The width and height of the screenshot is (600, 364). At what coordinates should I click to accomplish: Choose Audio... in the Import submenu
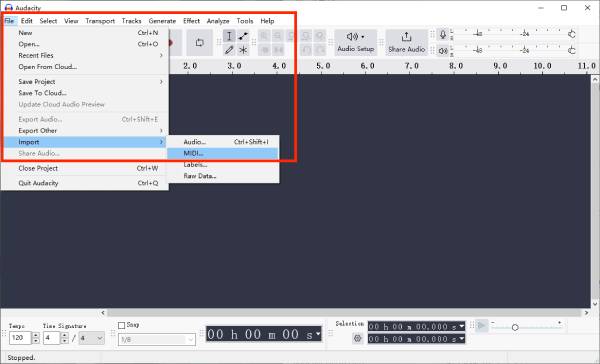point(223,142)
